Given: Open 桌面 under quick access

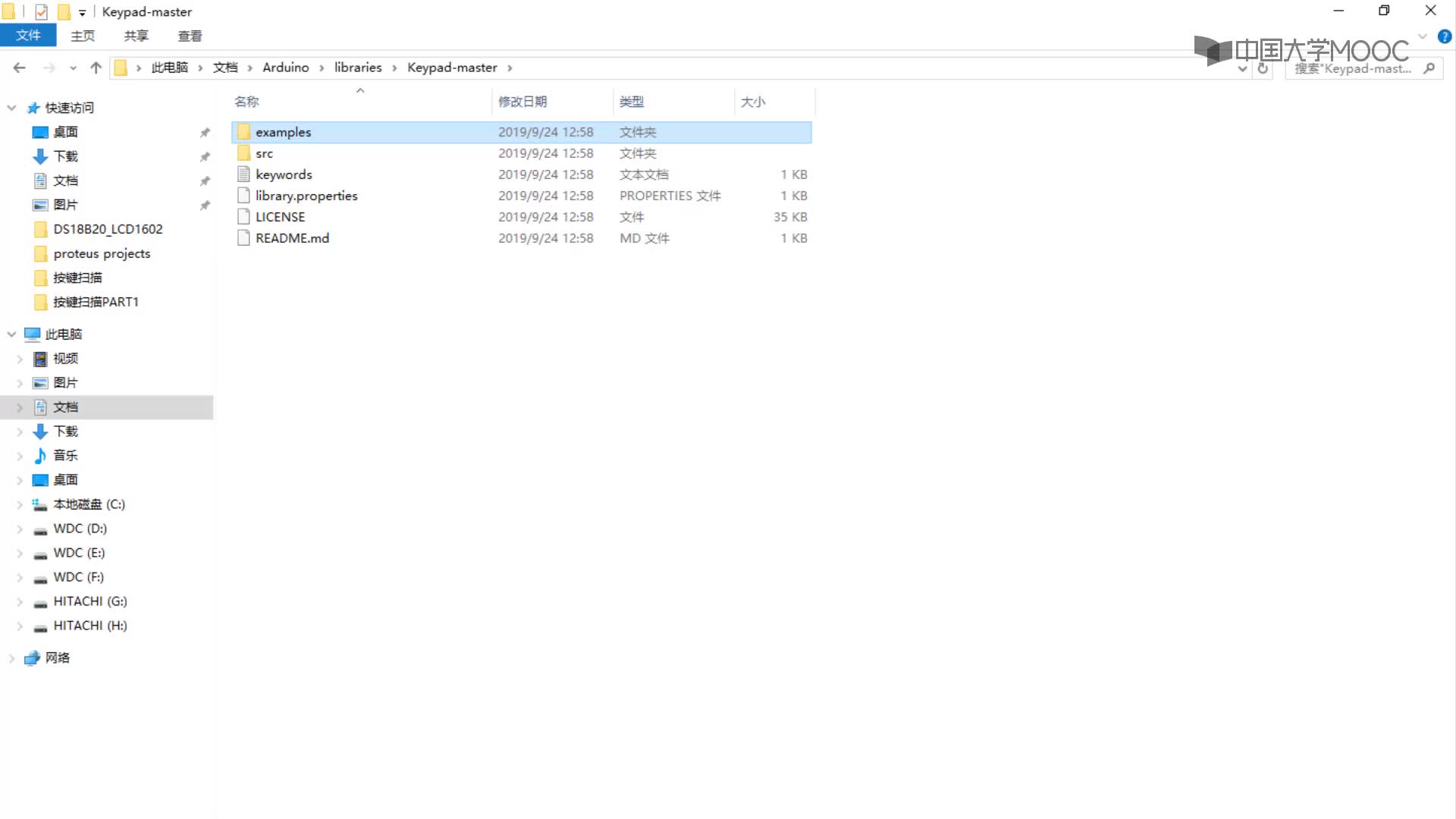Looking at the screenshot, I should 66,132.
